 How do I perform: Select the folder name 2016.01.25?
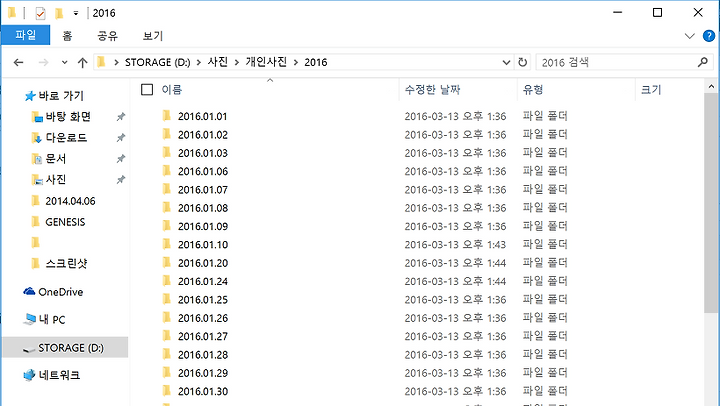pos(203,300)
